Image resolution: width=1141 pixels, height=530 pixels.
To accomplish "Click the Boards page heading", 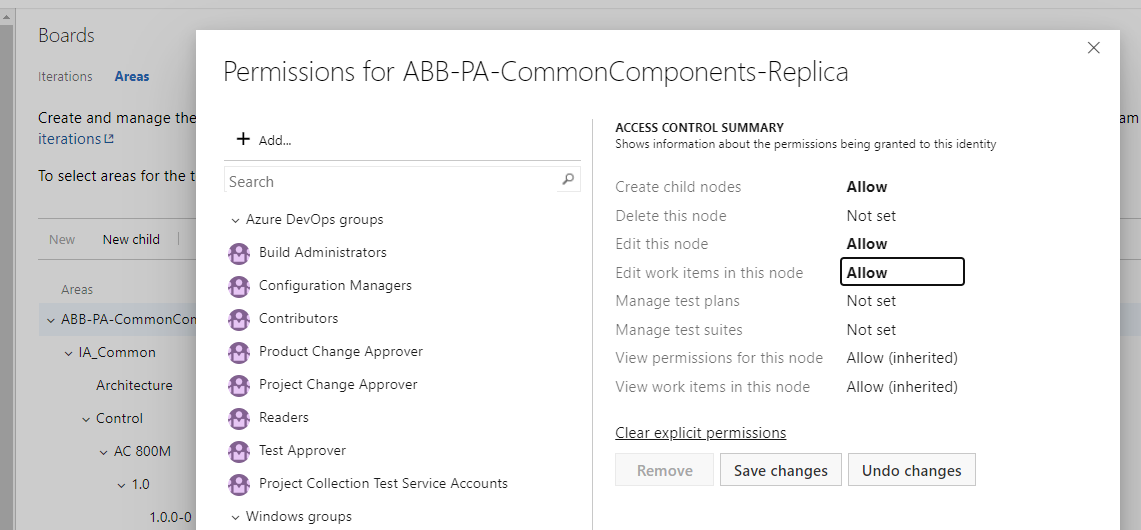I will tap(66, 35).
